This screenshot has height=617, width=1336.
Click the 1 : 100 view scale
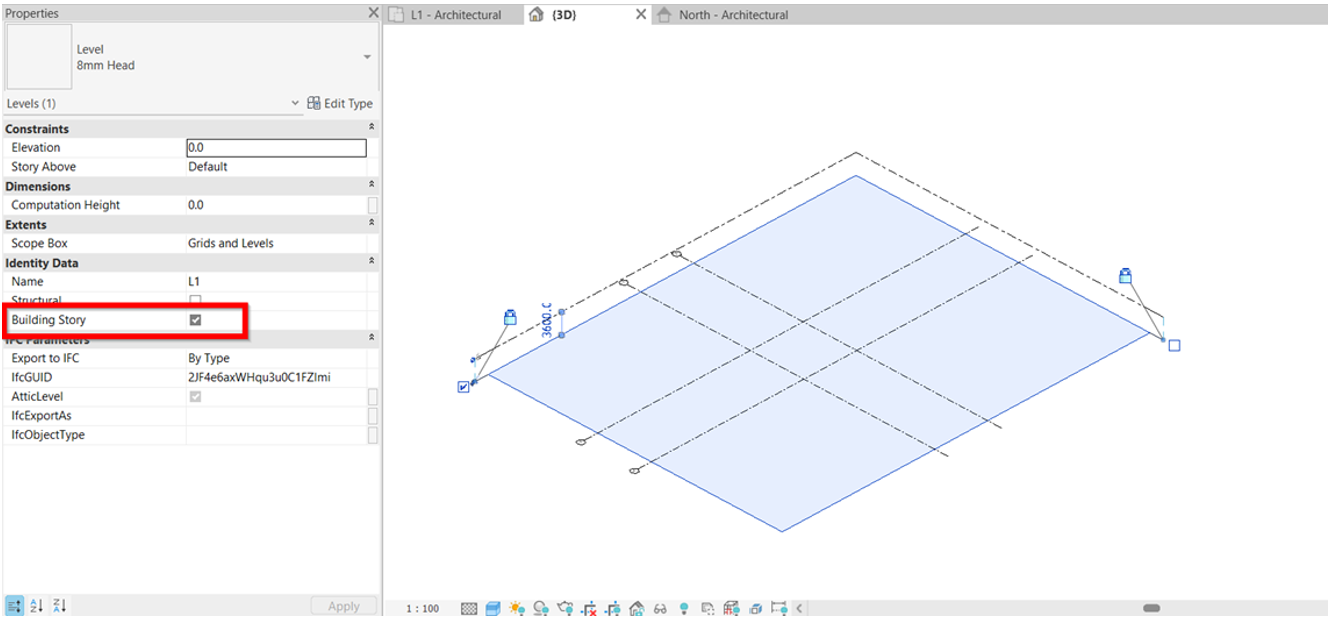click(x=422, y=608)
